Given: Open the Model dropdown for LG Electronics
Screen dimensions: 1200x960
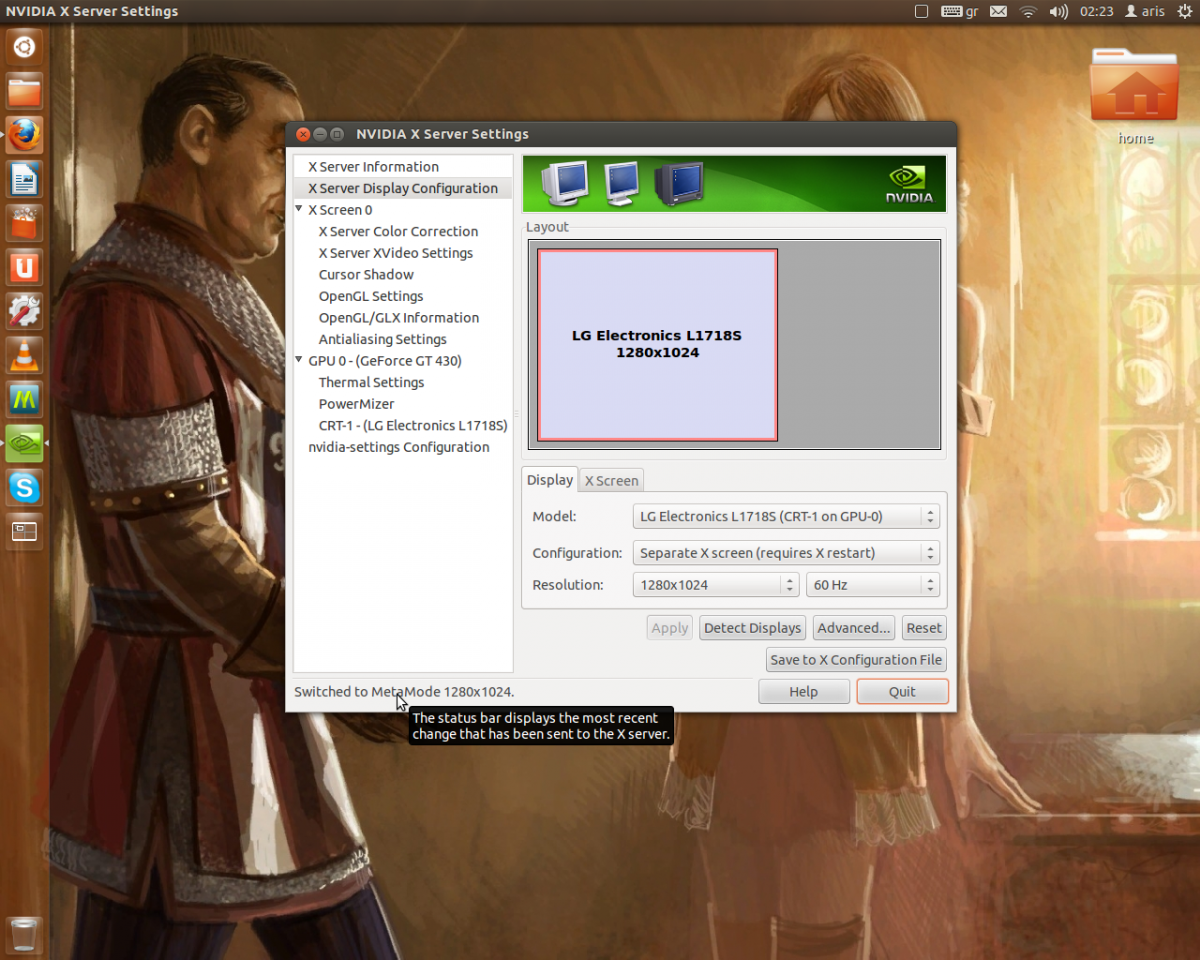Looking at the screenshot, I should (786, 517).
